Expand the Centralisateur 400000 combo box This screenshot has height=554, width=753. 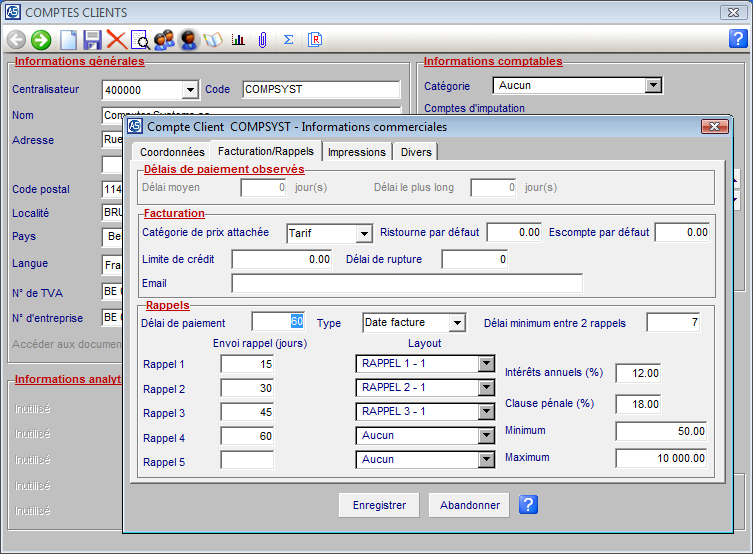point(190,89)
